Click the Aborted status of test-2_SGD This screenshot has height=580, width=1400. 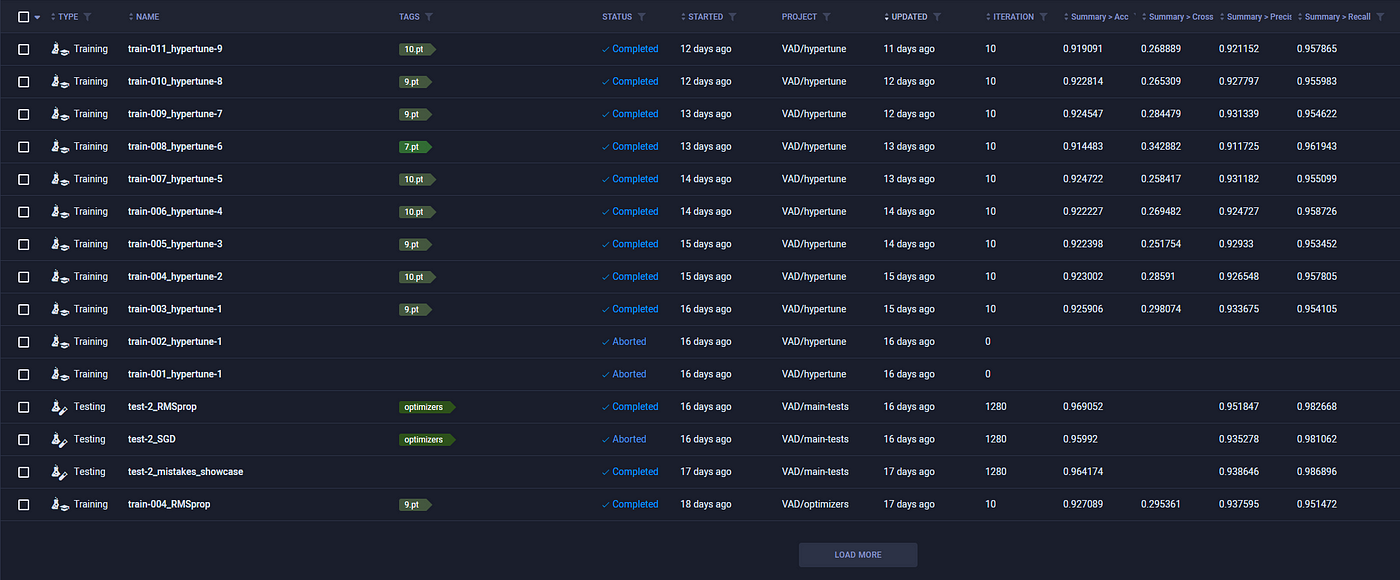point(624,439)
